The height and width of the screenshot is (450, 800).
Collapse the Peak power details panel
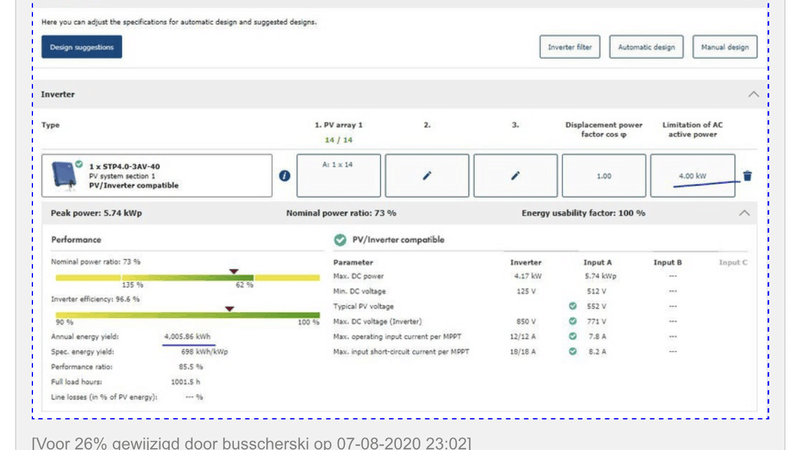click(x=743, y=213)
